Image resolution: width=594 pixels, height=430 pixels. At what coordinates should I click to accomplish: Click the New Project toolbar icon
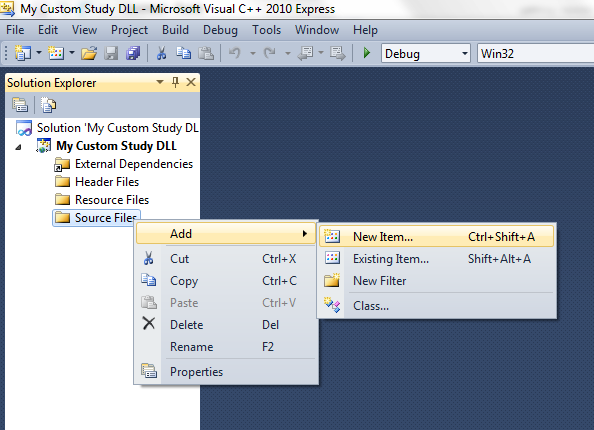tap(23, 53)
